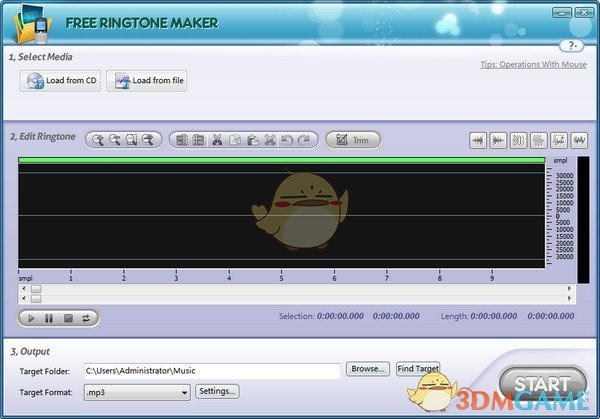600x419 pixels.
Task: Click the upper scrollbar right arrow
Action: click(569, 289)
